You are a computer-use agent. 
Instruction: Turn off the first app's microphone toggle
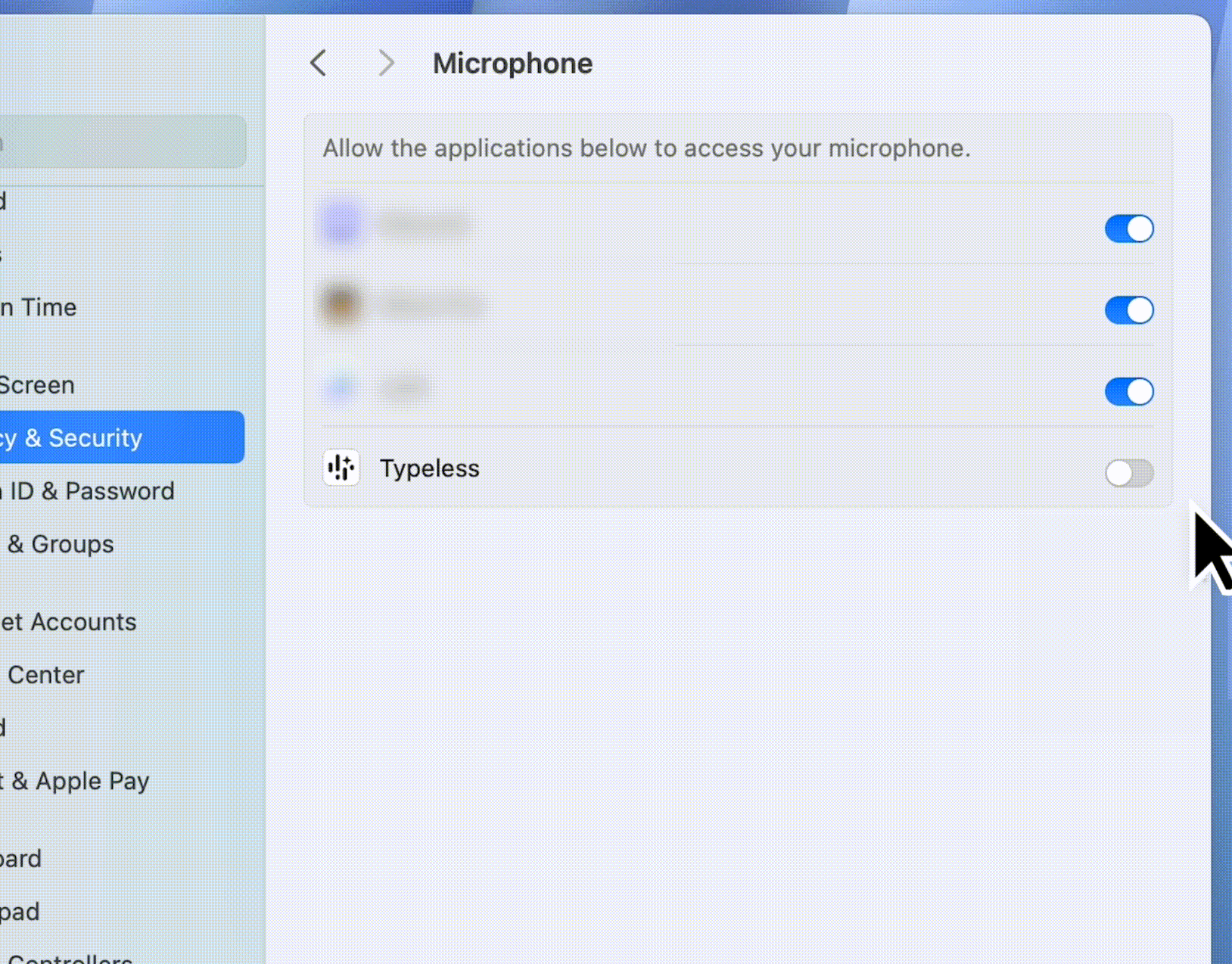pos(1128,229)
